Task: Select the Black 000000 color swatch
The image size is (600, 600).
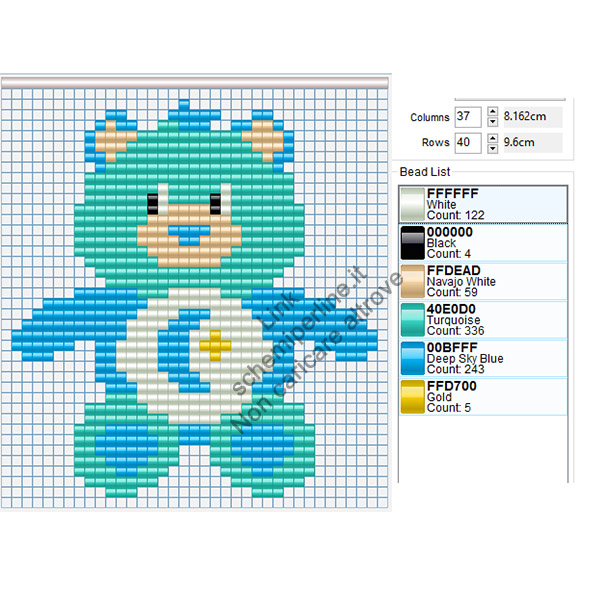Action: coord(412,243)
